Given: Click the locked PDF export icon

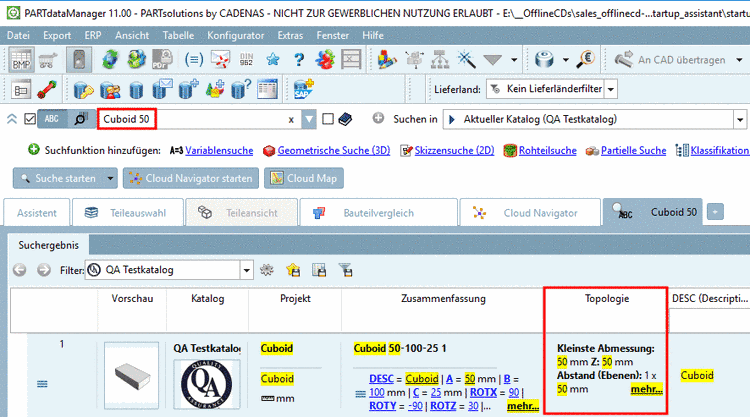Looking at the screenshot, I should [163, 60].
